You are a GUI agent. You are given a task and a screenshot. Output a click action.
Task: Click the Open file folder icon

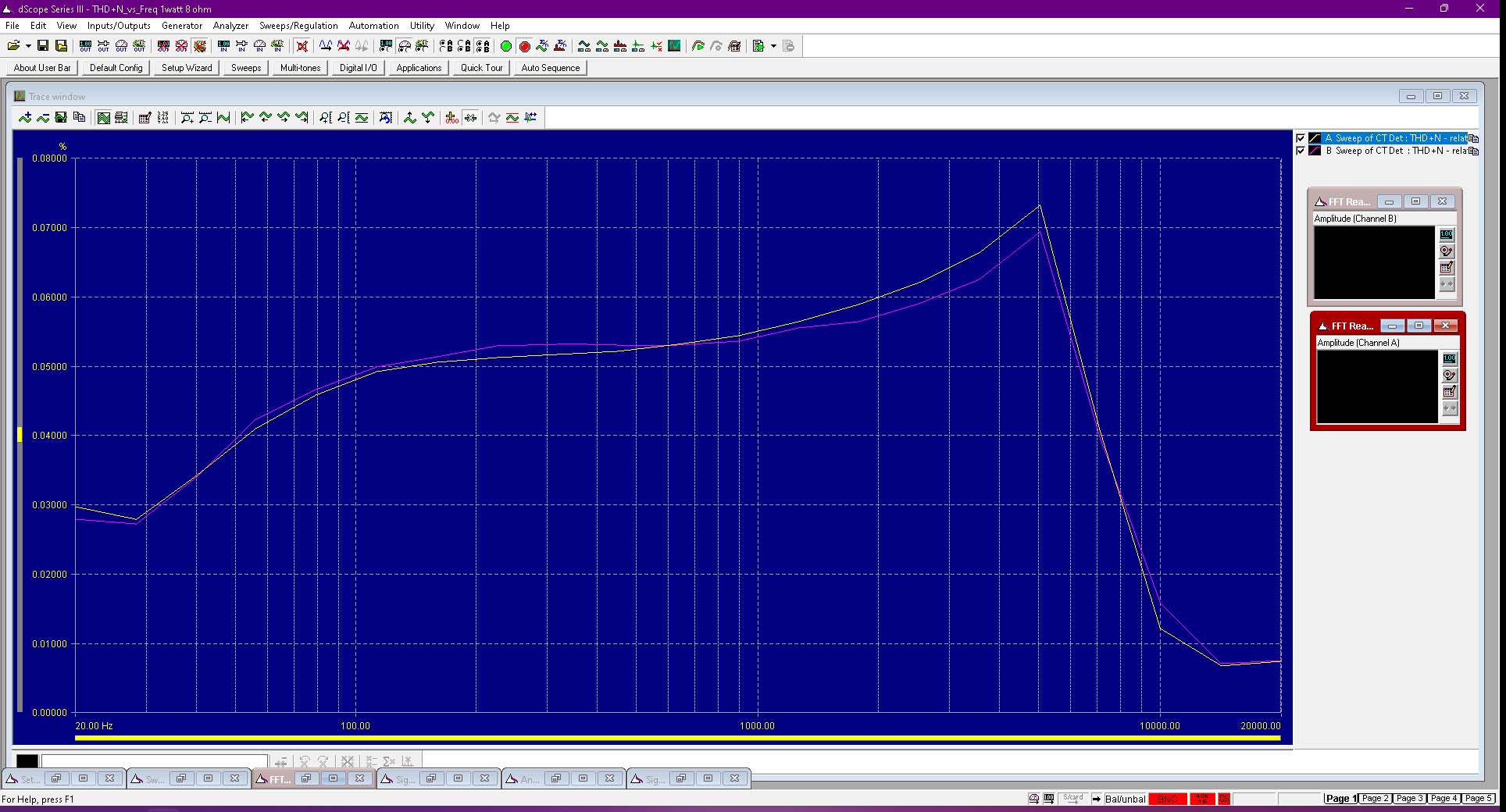pyautogui.click(x=13, y=46)
